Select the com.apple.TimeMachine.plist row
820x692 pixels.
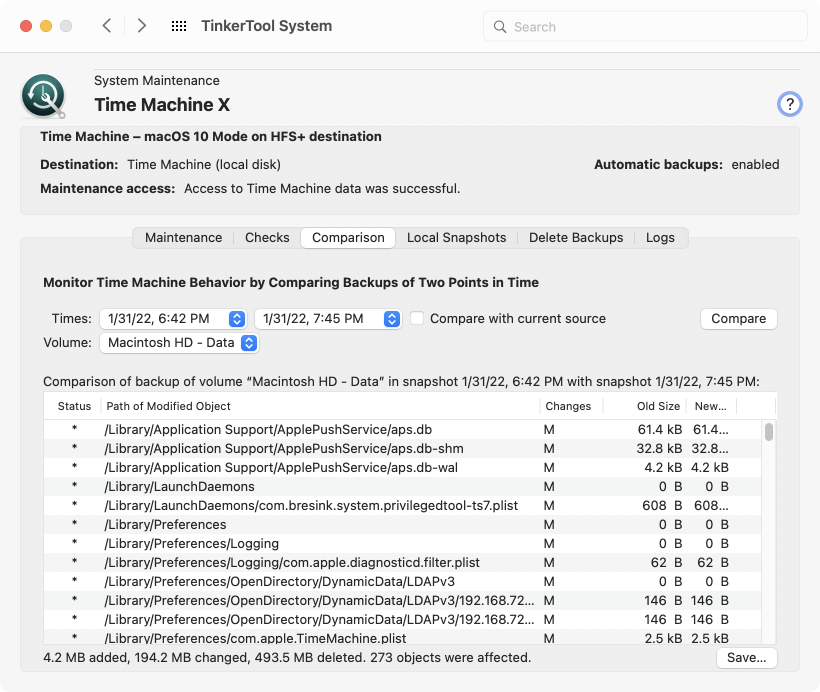402,638
